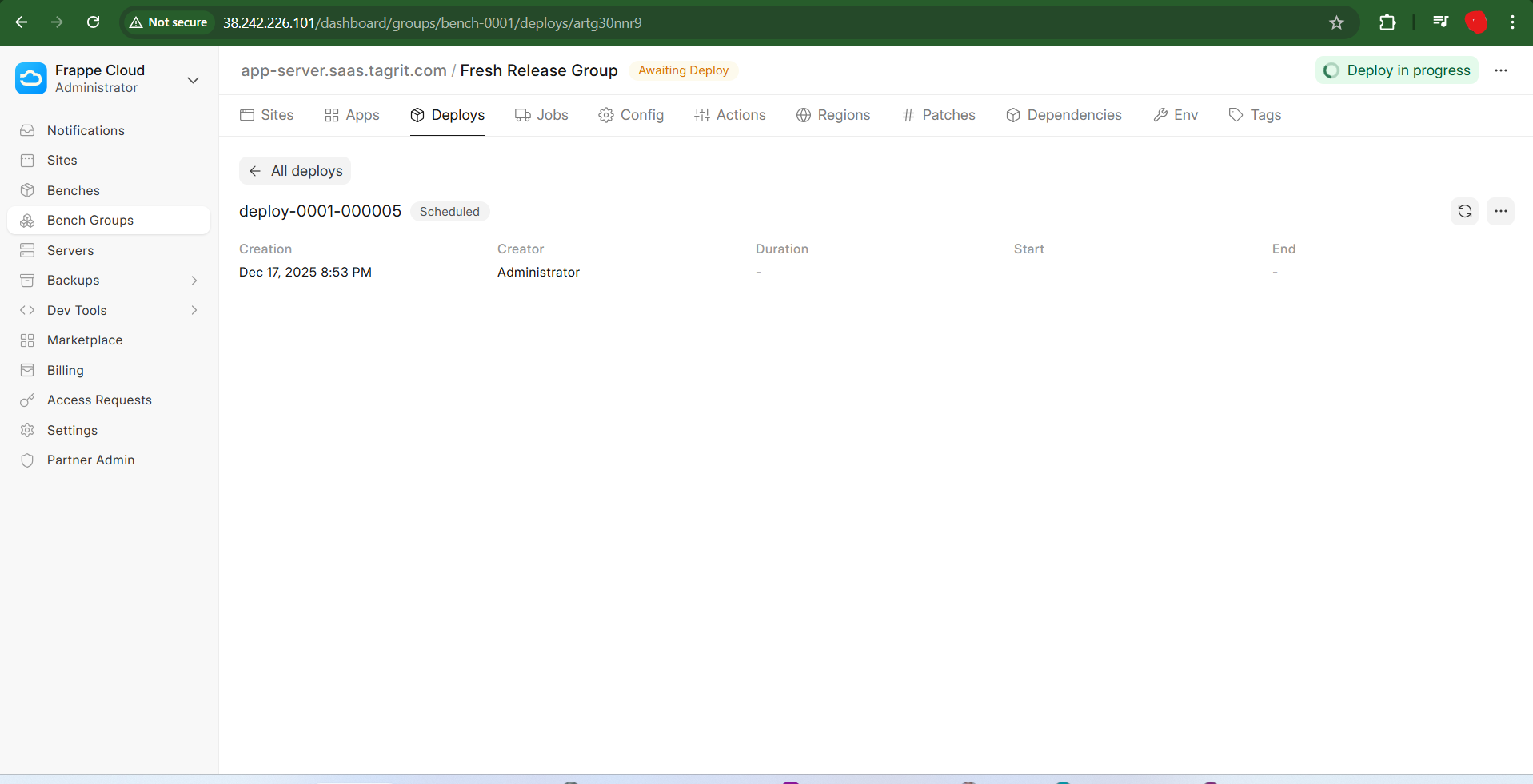Open the browser extensions puzzle icon
Screen dimensions: 1533x784
click(x=1387, y=22)
